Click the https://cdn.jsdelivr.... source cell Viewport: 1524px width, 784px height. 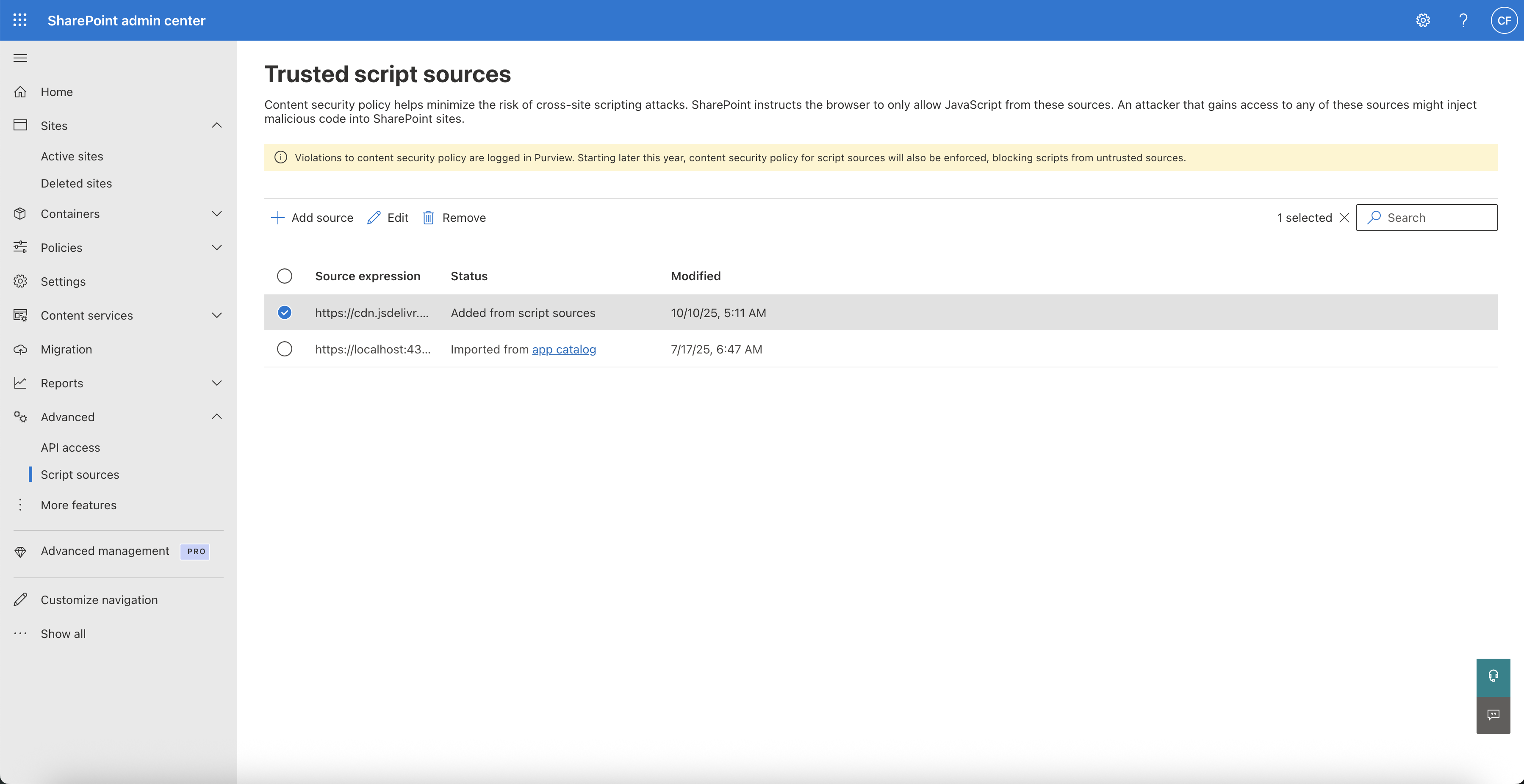click(371, 313)
